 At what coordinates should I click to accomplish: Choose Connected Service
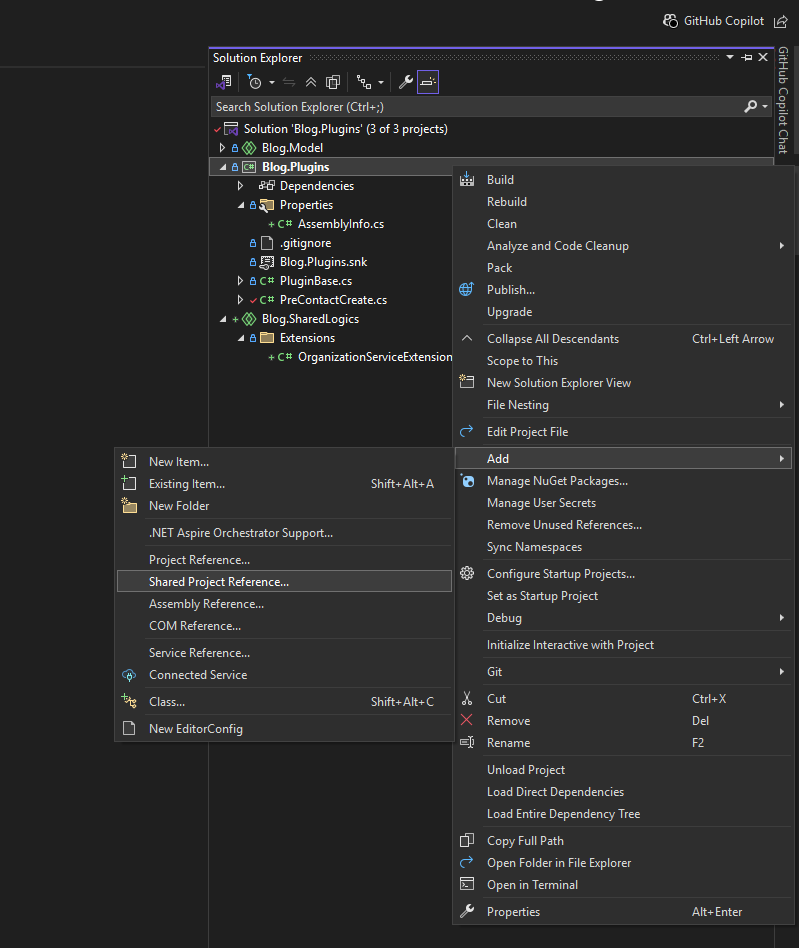coord(284,675)
